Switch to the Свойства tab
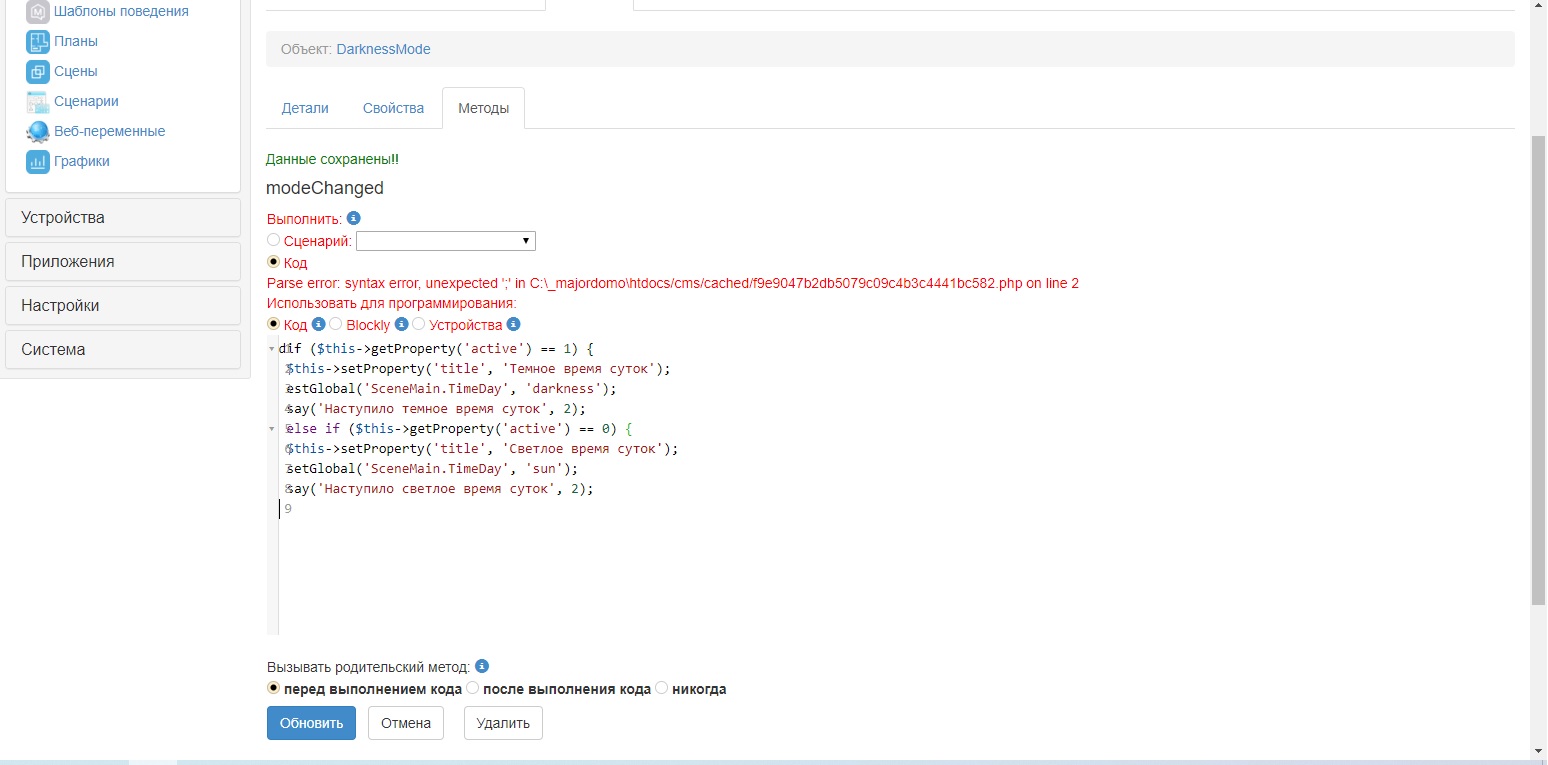 point(393,108)
